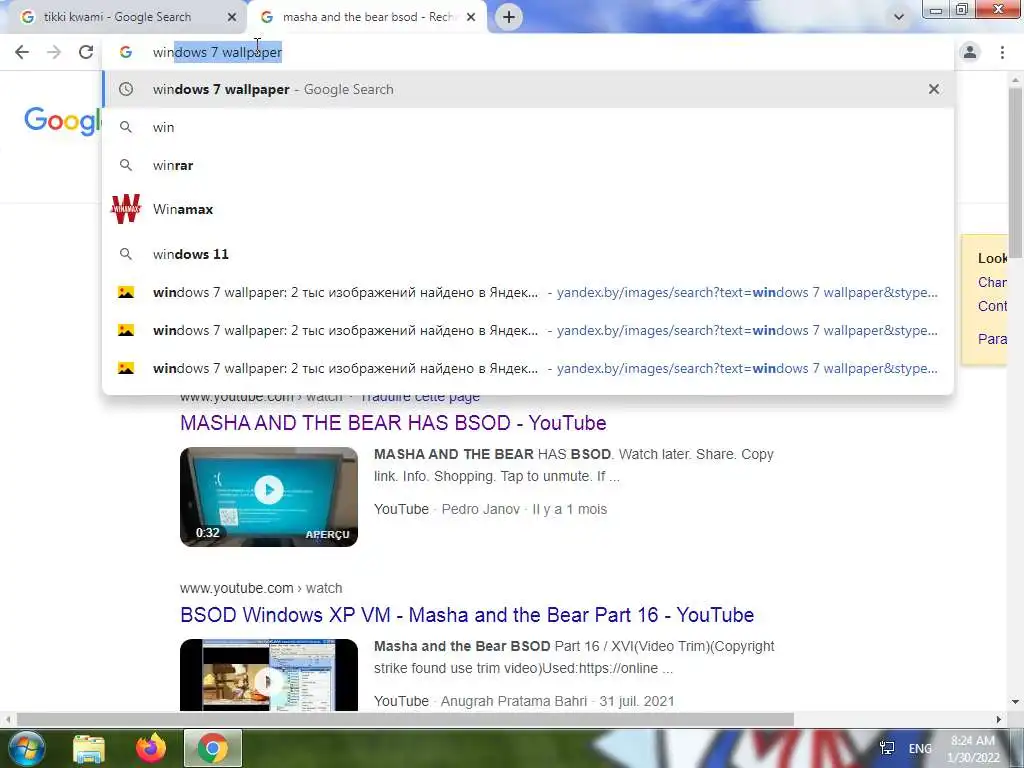
Task: Click the clock showing 8:24 AM
Action: (973, 749)
